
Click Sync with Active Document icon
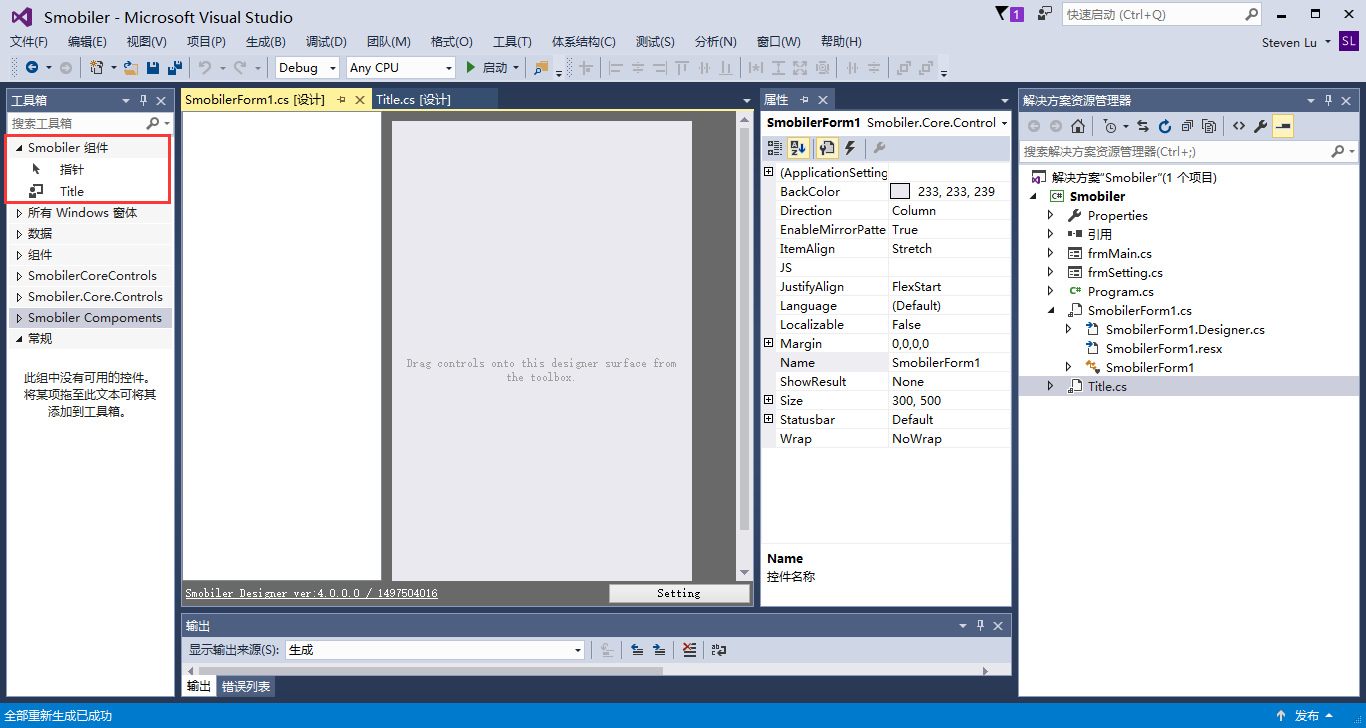pyautogui.click(x=1143, y=126)
